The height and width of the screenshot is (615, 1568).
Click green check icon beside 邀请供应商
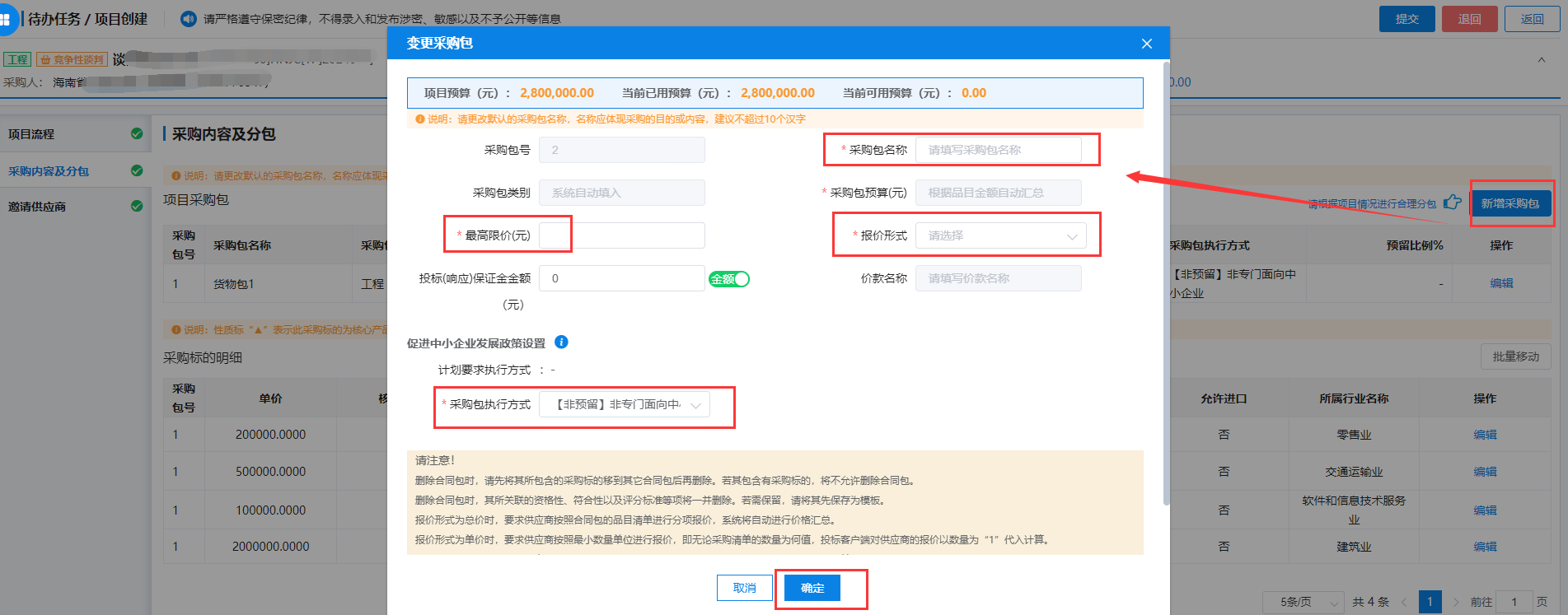tap(137, 206)
